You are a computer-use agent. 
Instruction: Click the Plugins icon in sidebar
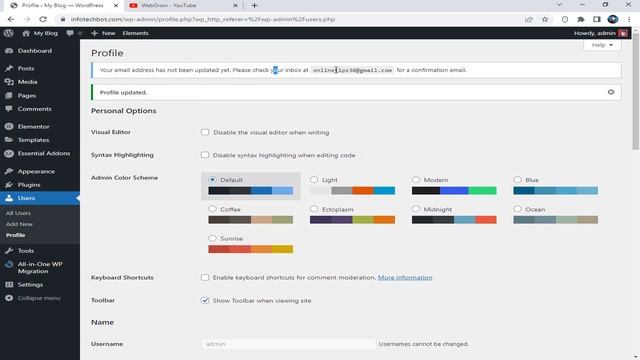point(9,184)
